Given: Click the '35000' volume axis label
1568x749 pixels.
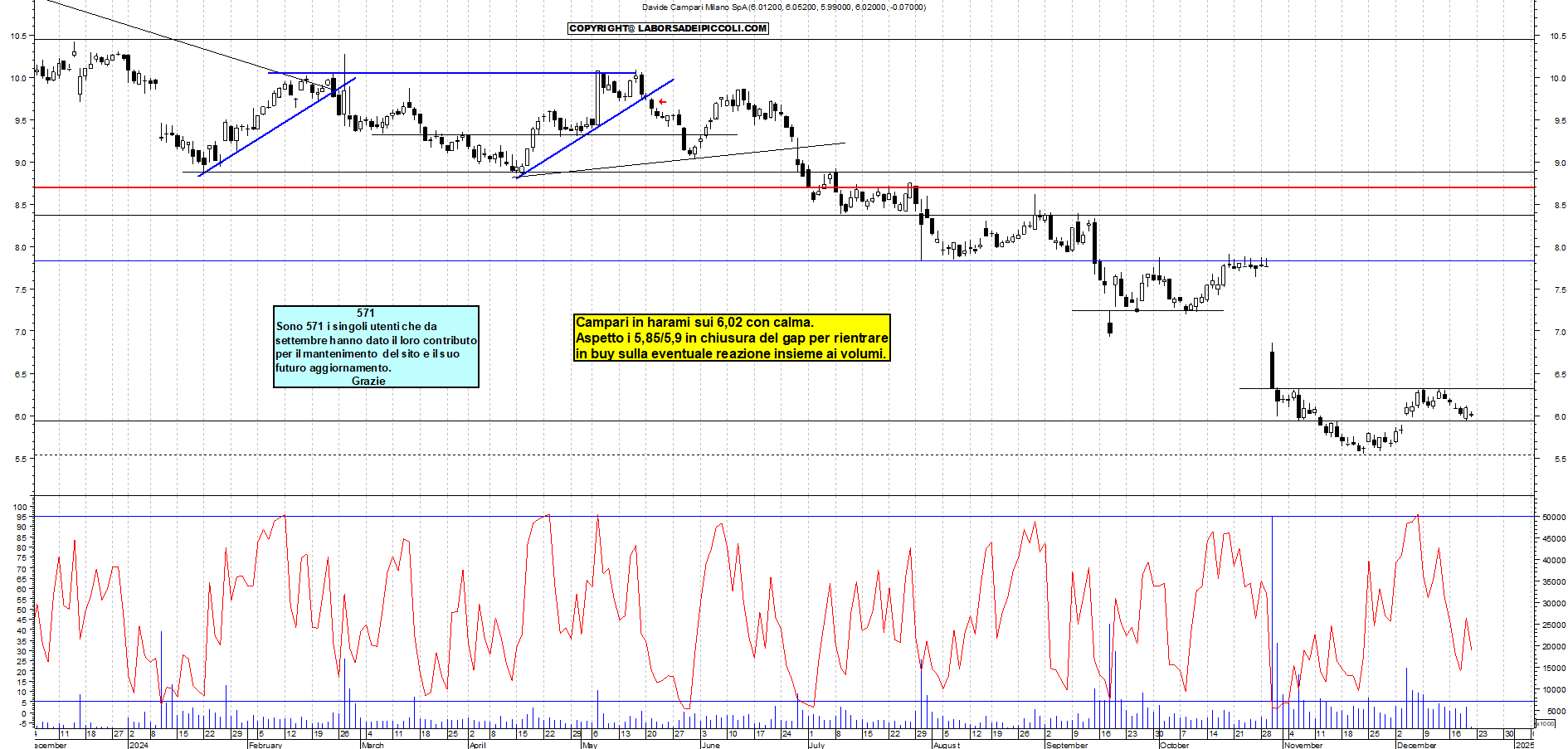Looking at the screenshot, I should [x=1554, y=582].
